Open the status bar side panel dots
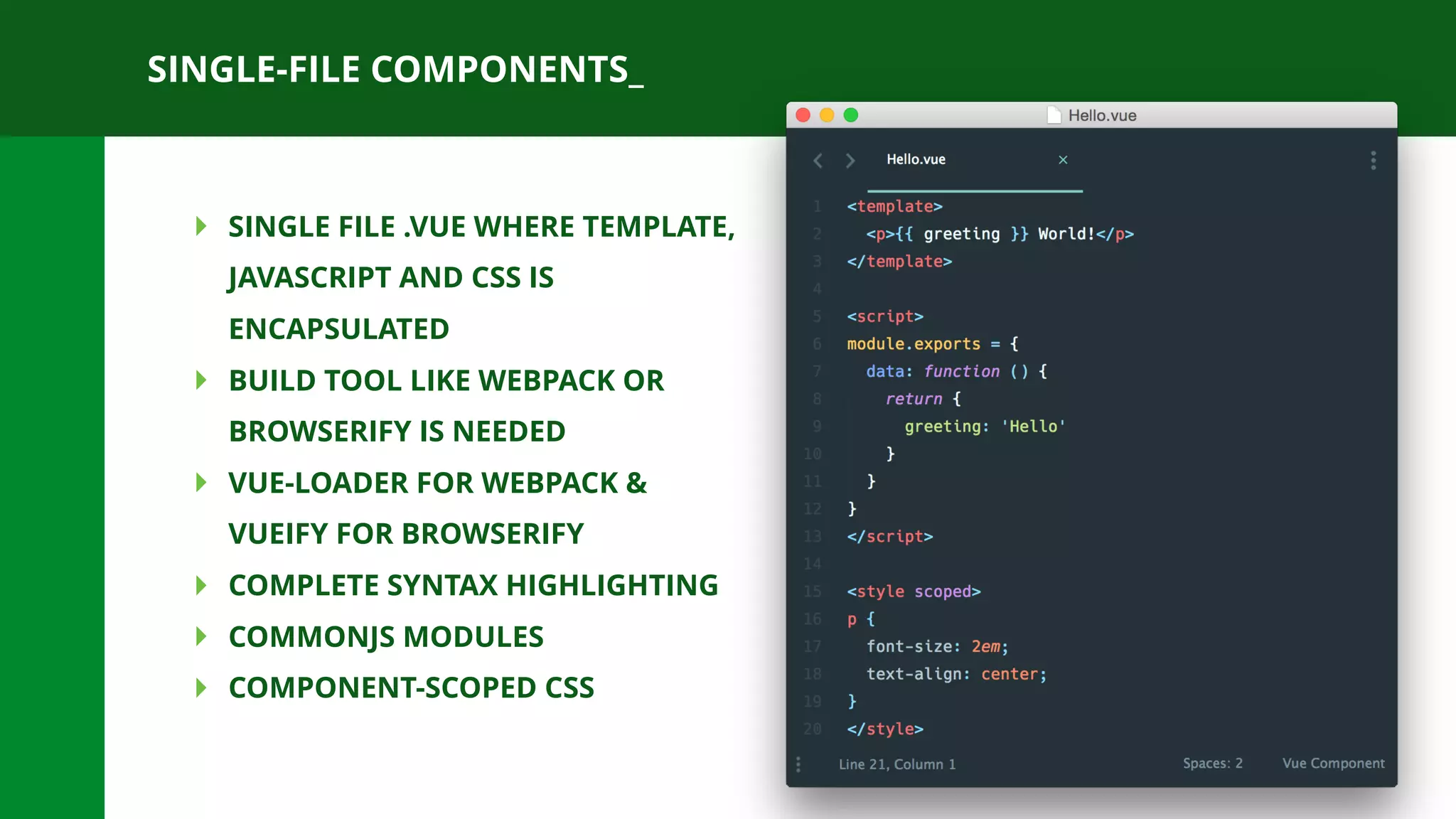This screenshot has height=819, width=1456. click(798, 764)
